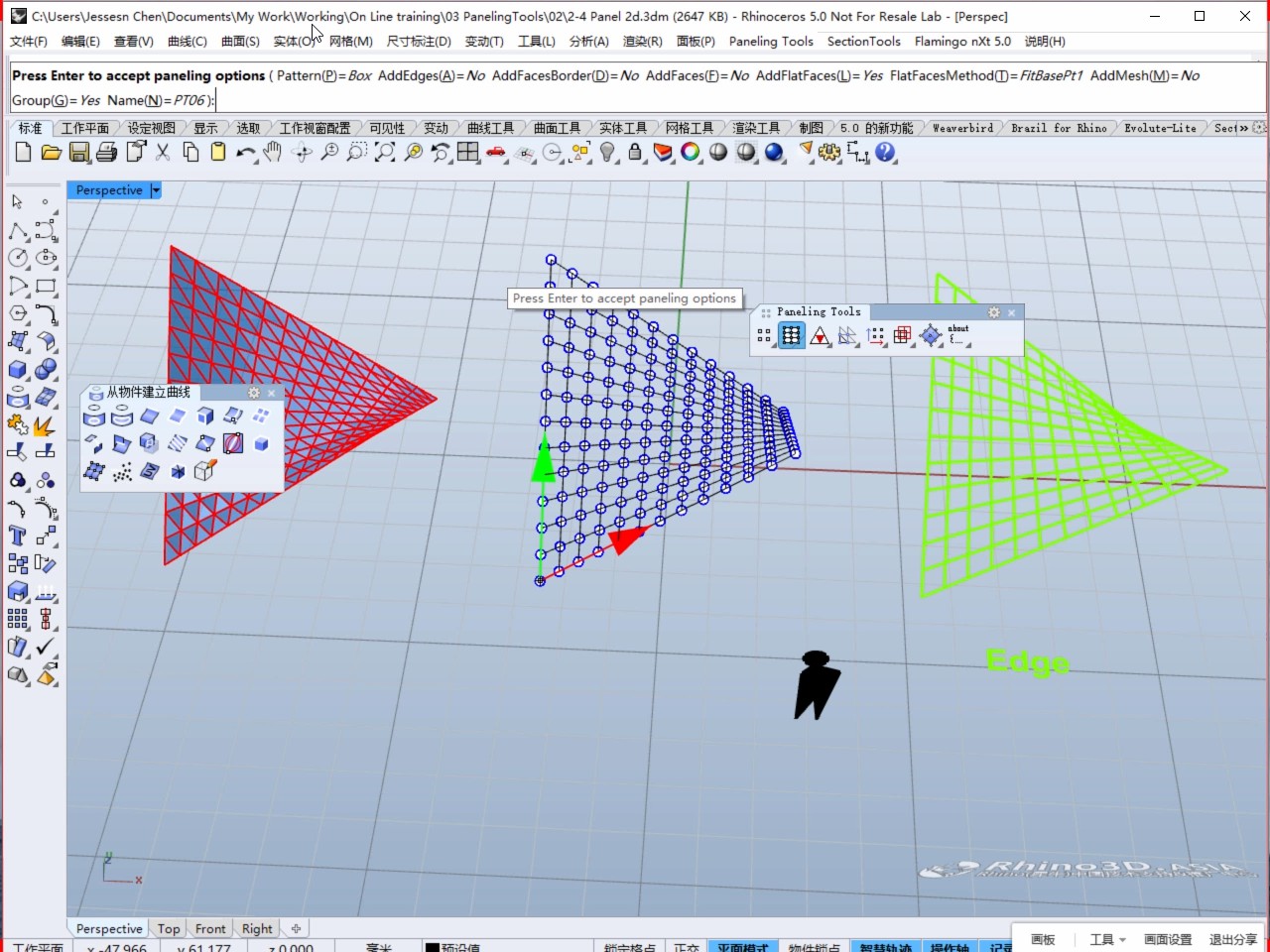Toggle the AddFlatFaces option in command line
This screenshot has height=952, width=1270.
pyautogui.click(x=820, y=75)
